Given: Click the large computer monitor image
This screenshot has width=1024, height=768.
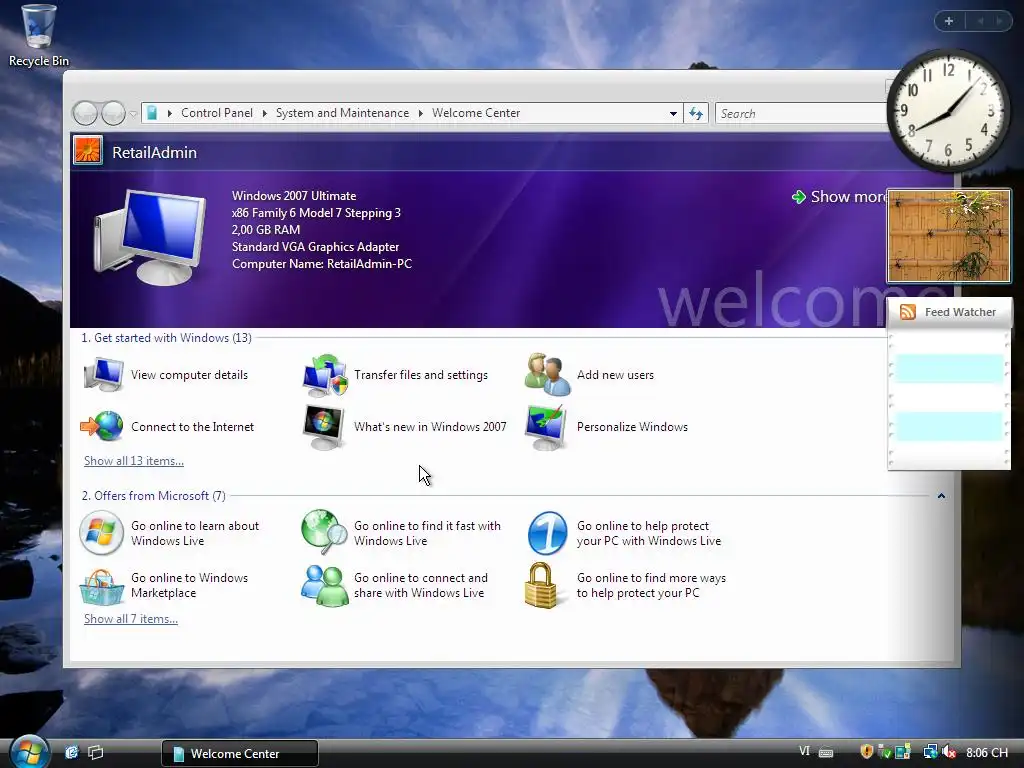Looking at the screenshot, I should pos(150,237).
